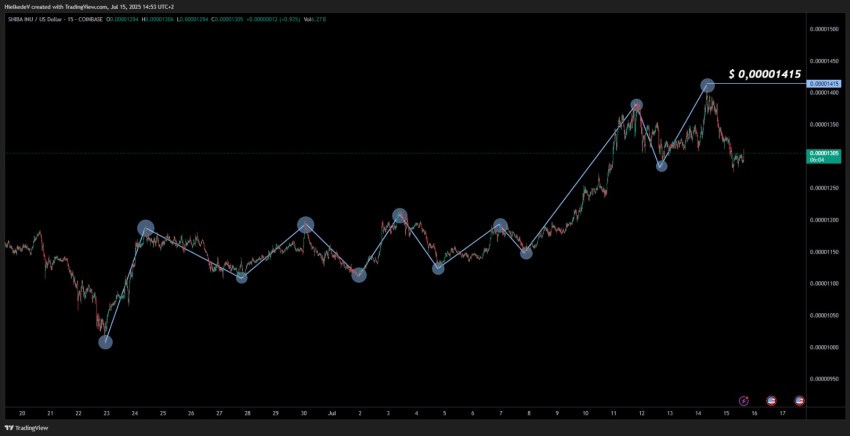Click the open value O0.00001294 in the legend
The width and height of the screenshot is (850, 436).
coord(121,19)
